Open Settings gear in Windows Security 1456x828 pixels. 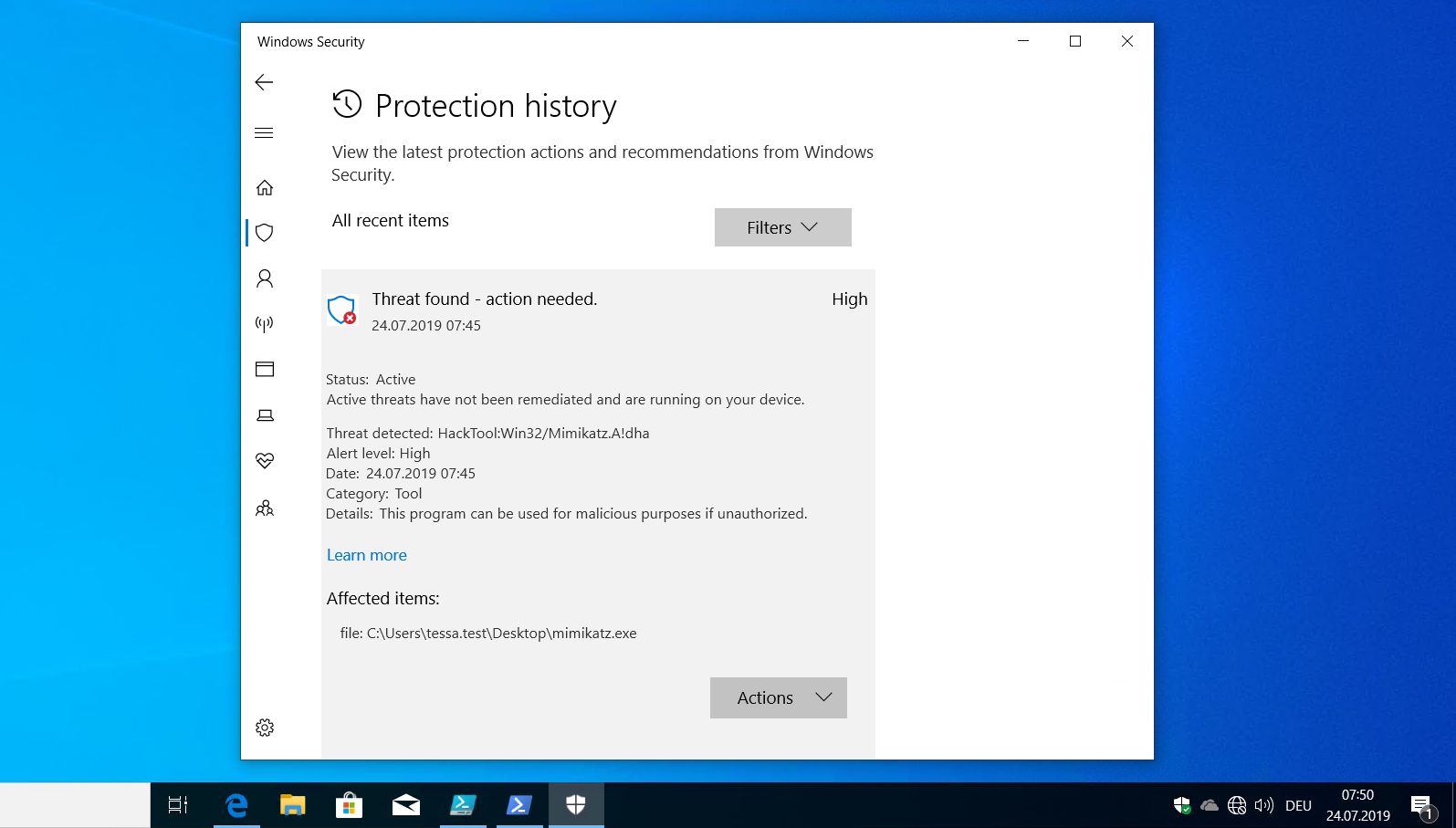(x=265, y=728)
